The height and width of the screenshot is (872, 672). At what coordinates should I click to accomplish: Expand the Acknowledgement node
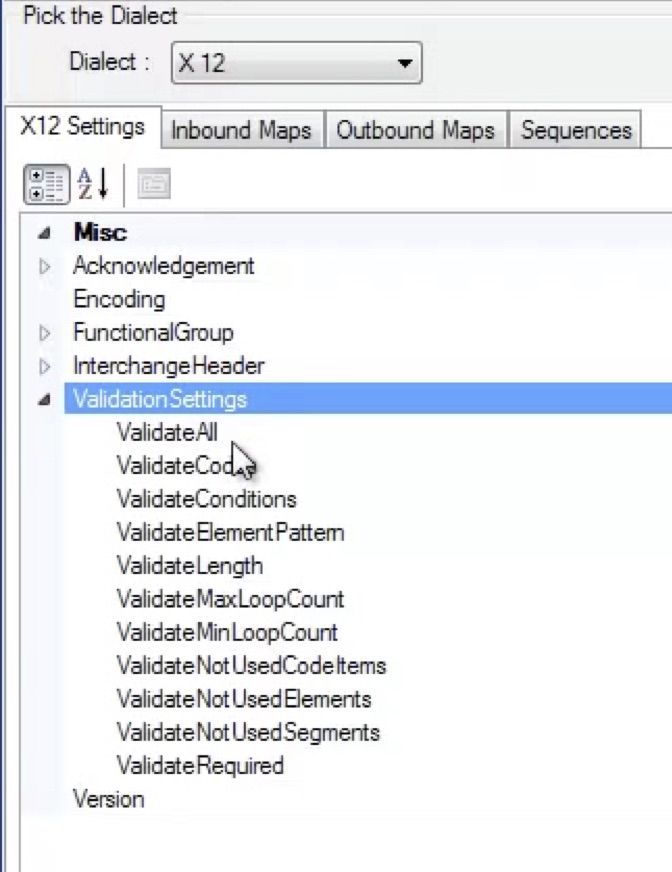point(44,267)
